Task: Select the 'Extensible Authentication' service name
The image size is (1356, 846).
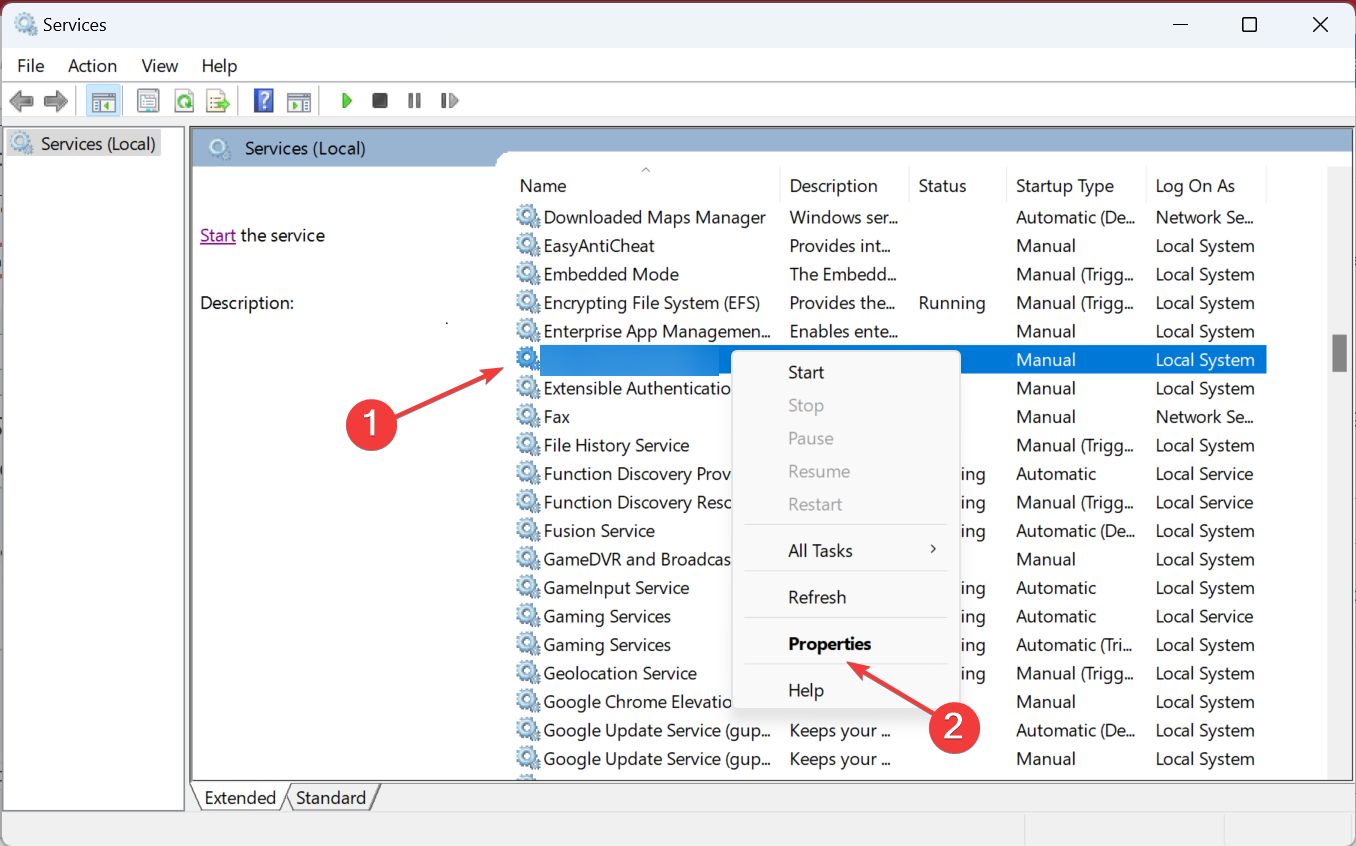Action: pos(638,388)
